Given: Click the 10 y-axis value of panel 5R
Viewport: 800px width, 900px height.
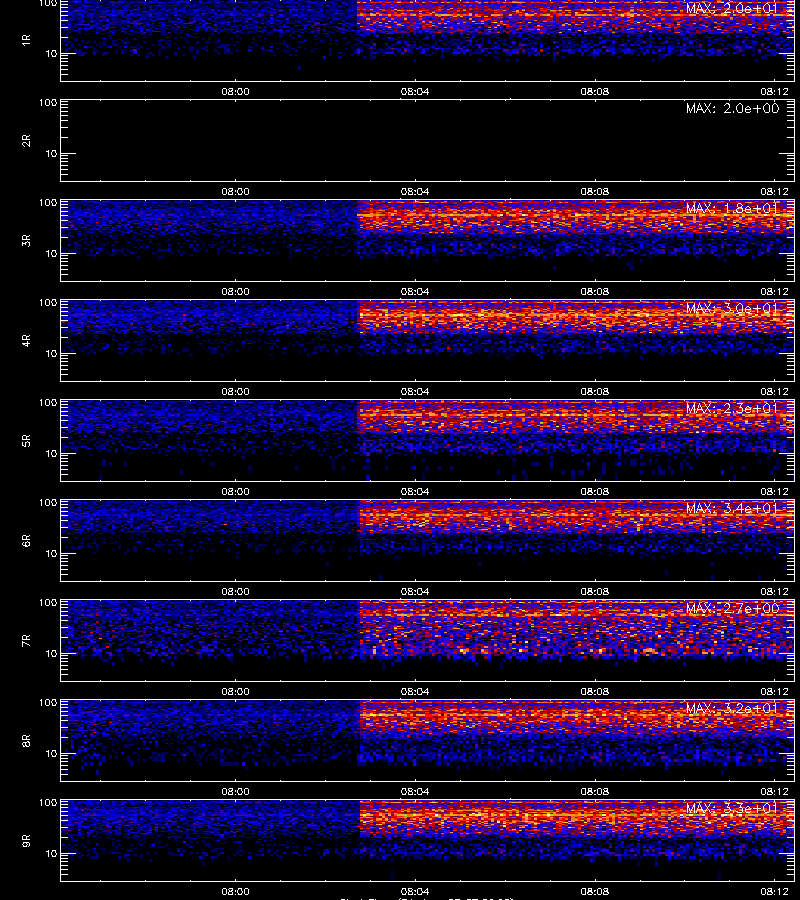Looking at the screenshot, I should (x=51, y=453).
